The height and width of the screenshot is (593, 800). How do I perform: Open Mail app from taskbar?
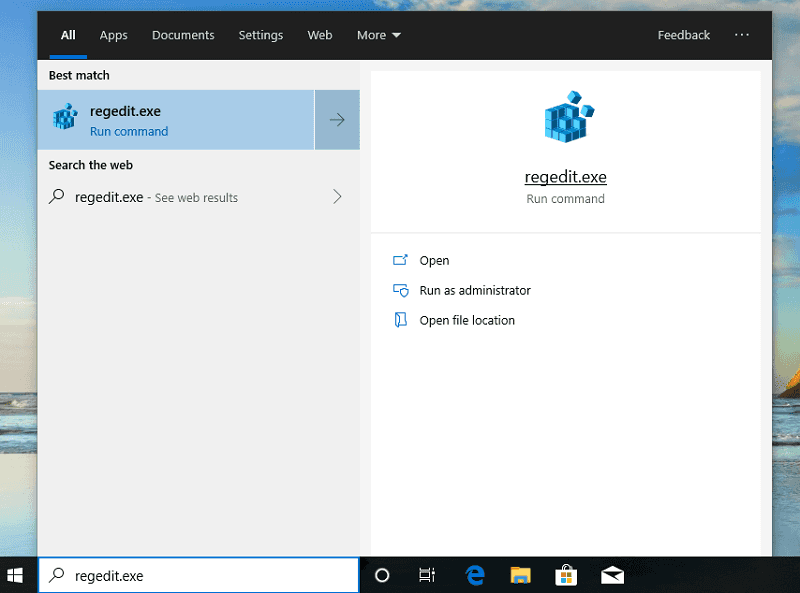coord(612,575)
